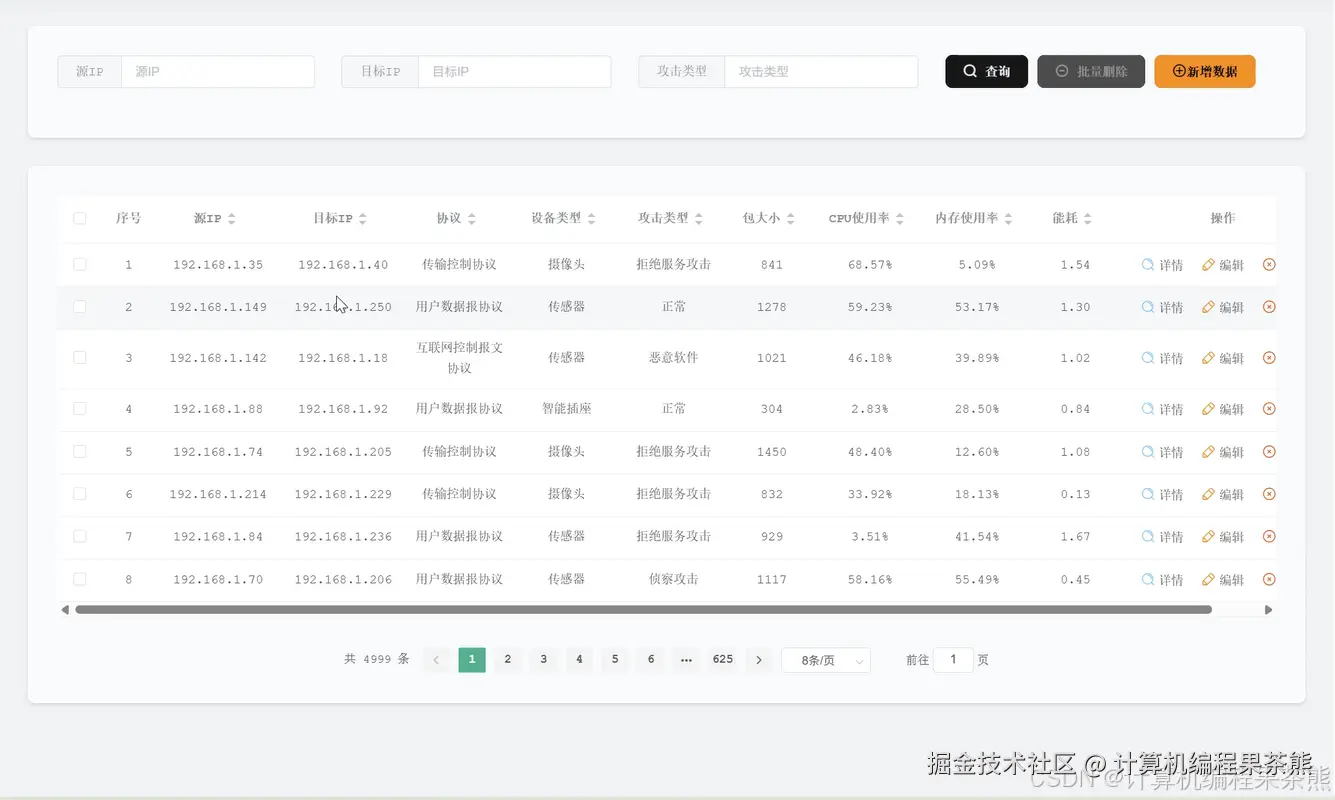
Task: Click the delete icon for row 192.168.1.70
Action: click(x=1269, y=578)
